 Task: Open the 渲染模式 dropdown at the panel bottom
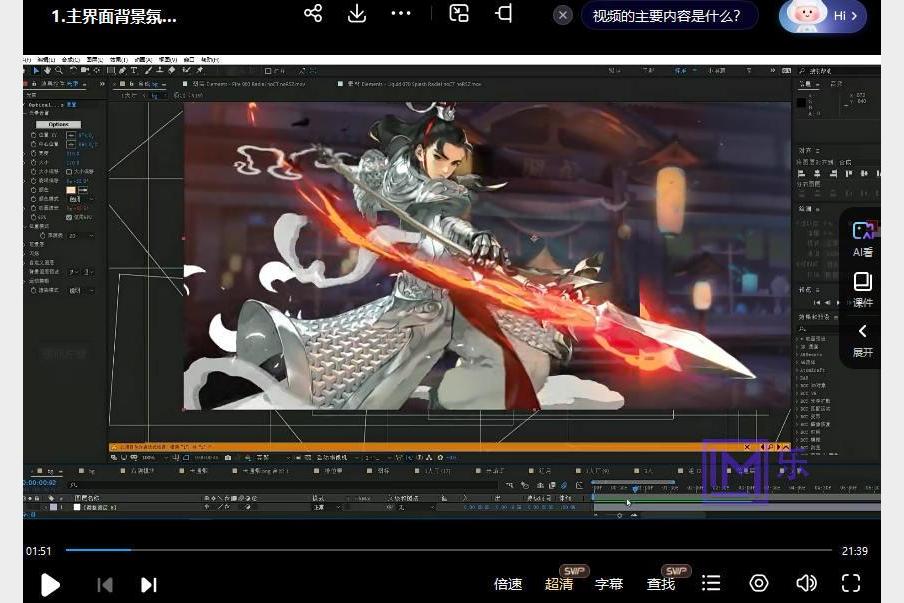click(x=80, y=291)
